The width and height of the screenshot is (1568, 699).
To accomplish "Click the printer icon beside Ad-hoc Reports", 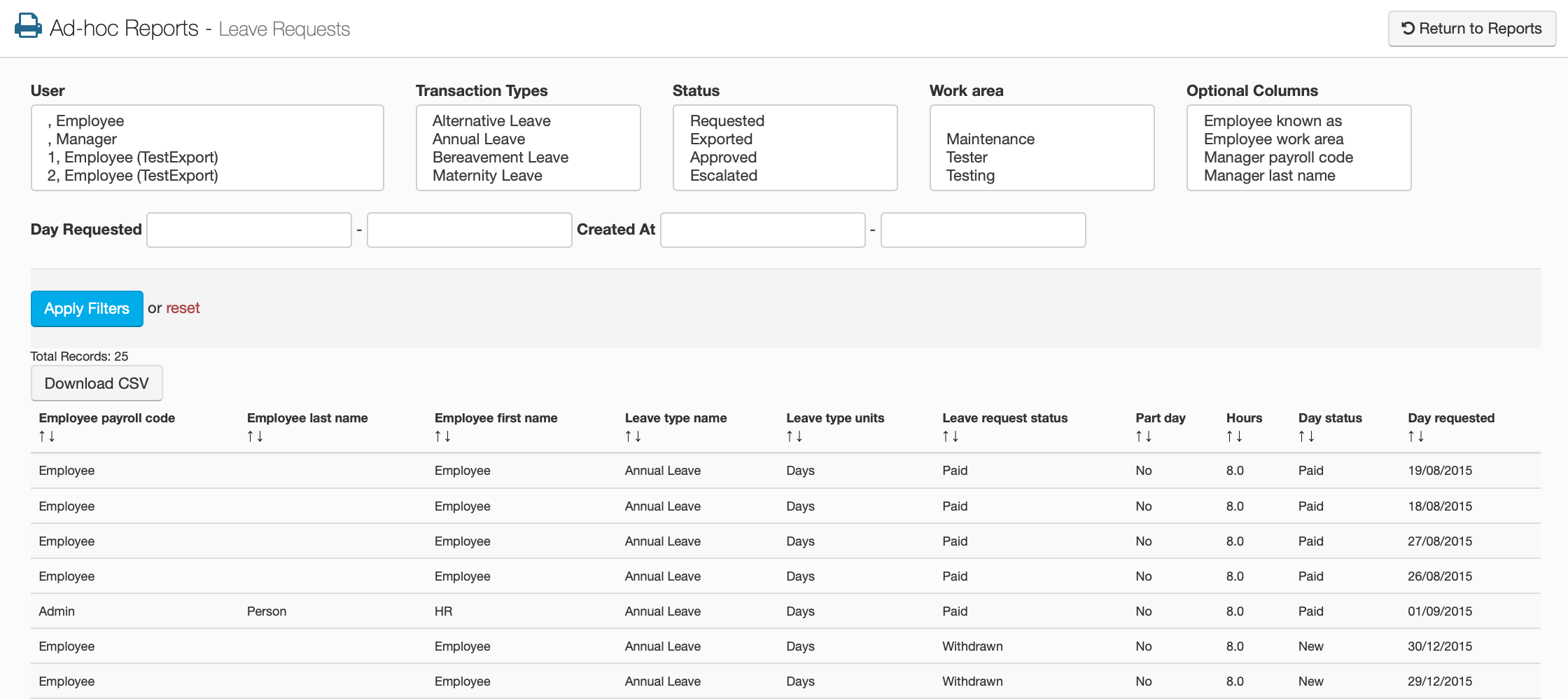I will coord(28,26).
